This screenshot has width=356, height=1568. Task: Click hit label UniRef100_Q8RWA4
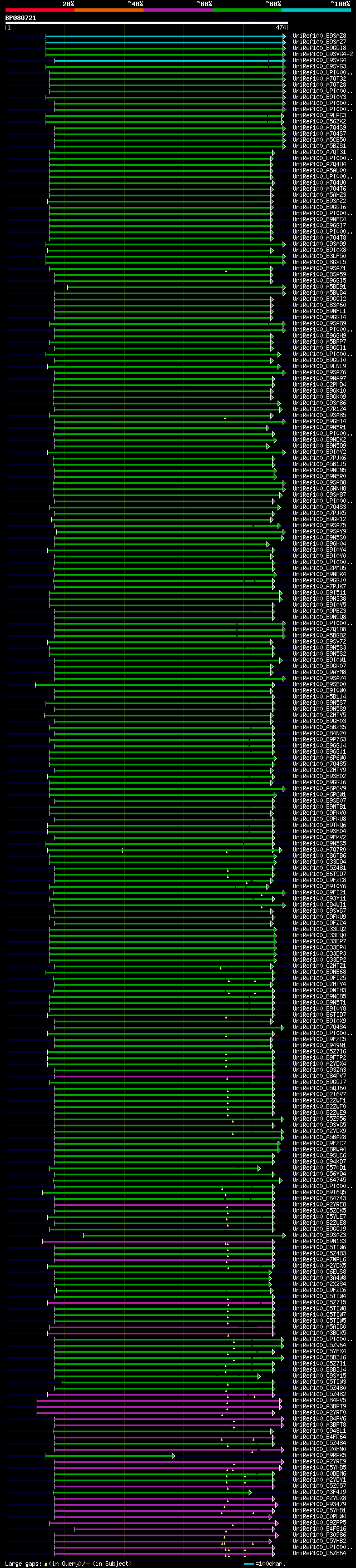pos(319,1149)
